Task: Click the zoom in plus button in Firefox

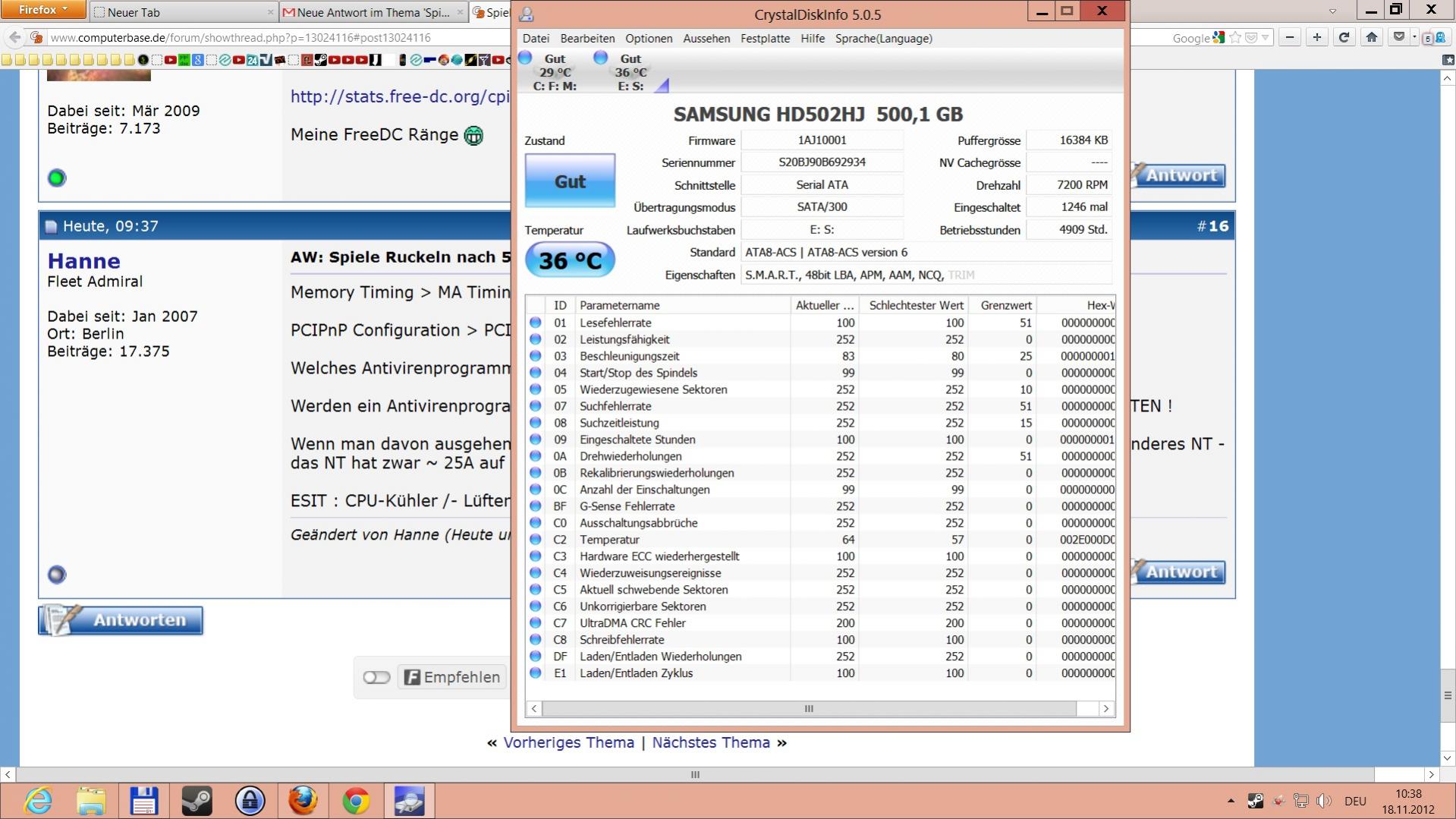Action: (x=1317, y=37)
